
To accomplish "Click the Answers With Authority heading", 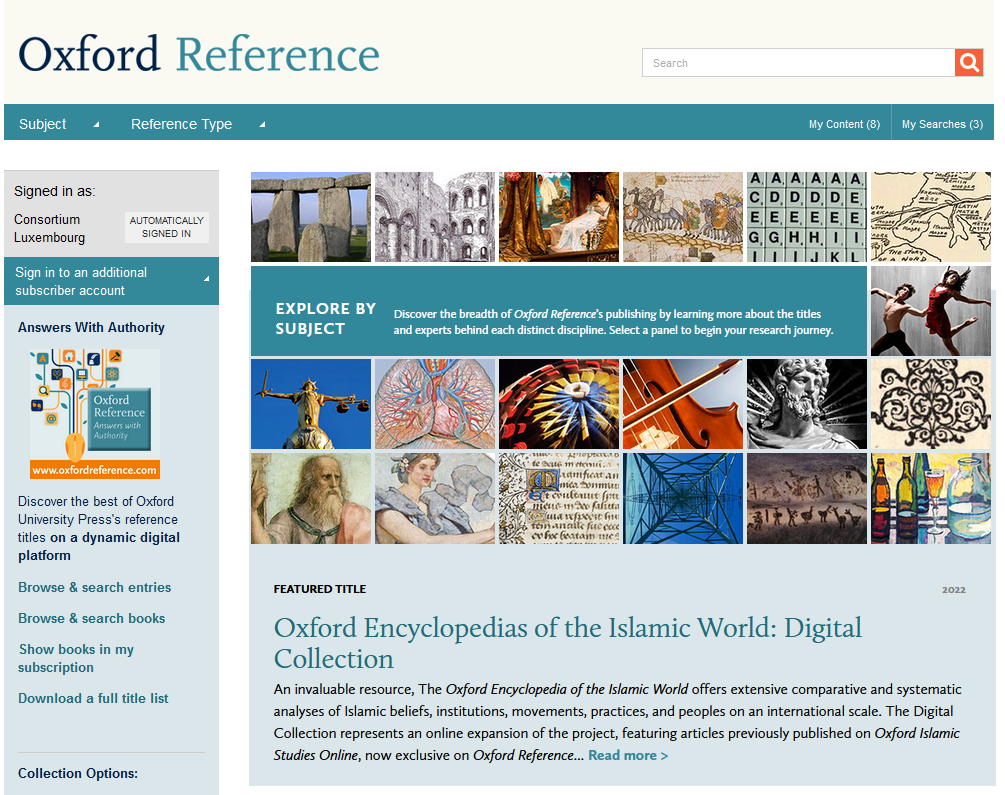I will pyautogui.click(x=92, y=328).
